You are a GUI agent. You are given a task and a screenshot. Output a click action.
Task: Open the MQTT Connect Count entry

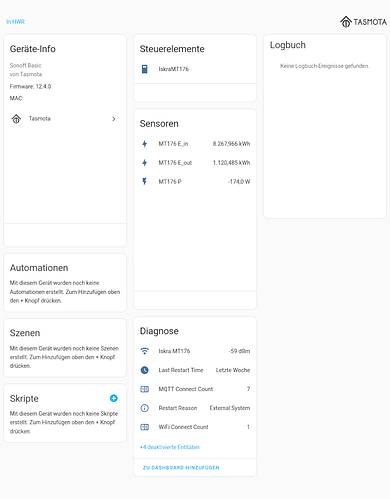195,389
